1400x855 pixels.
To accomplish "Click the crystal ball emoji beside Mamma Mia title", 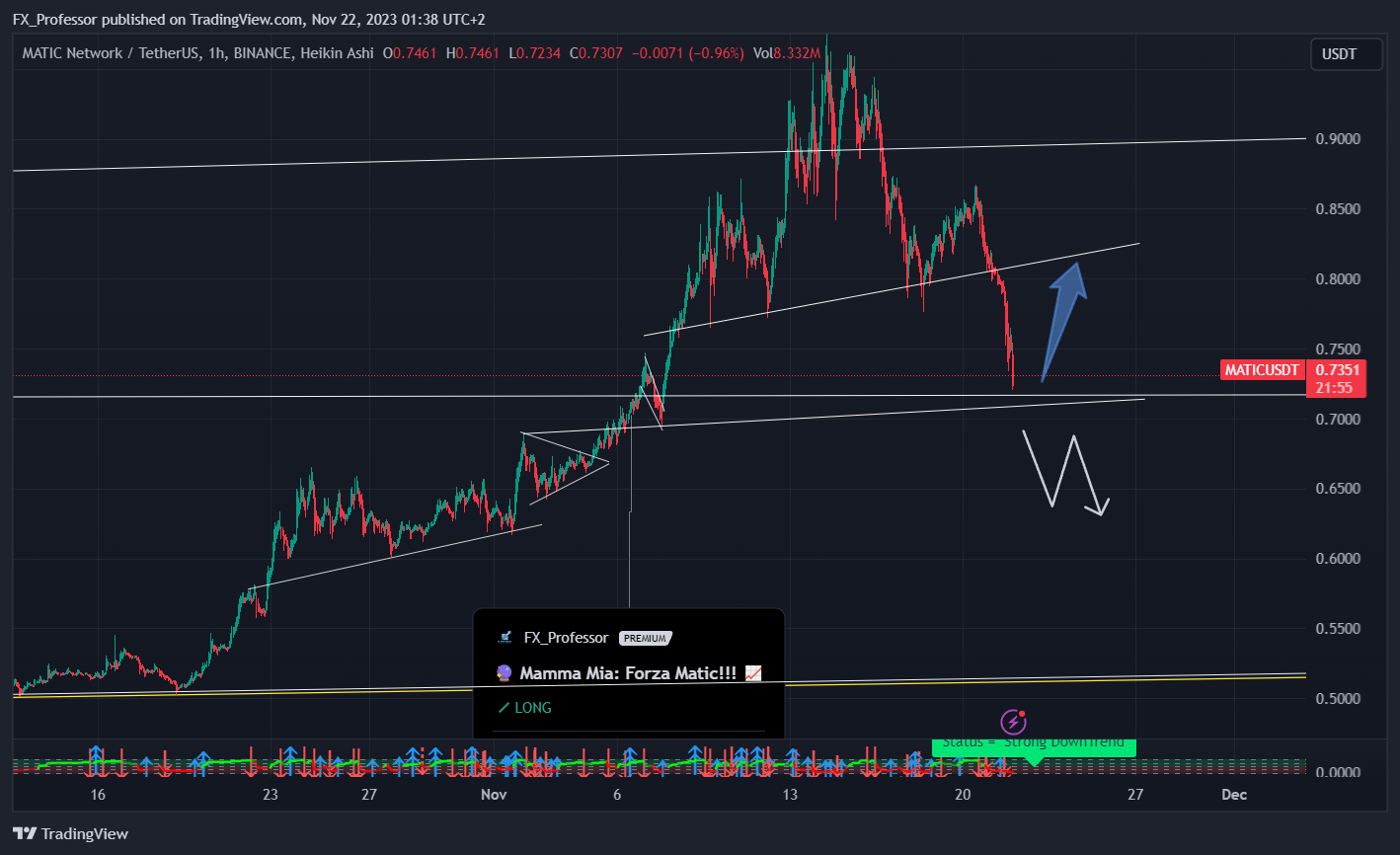I will pos(504,673).
